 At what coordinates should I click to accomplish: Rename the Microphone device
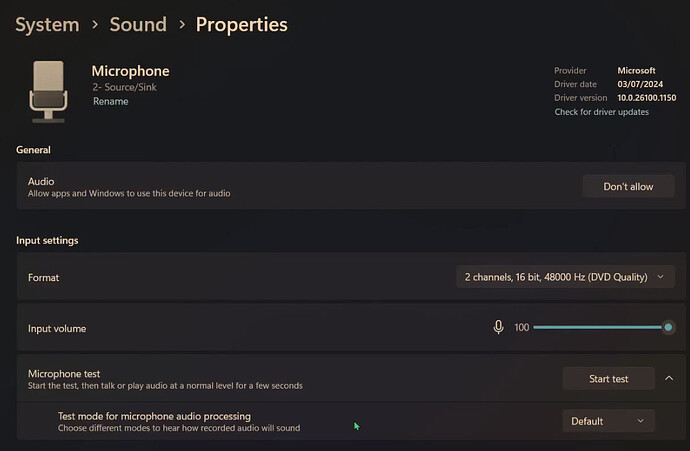[110, 101]
